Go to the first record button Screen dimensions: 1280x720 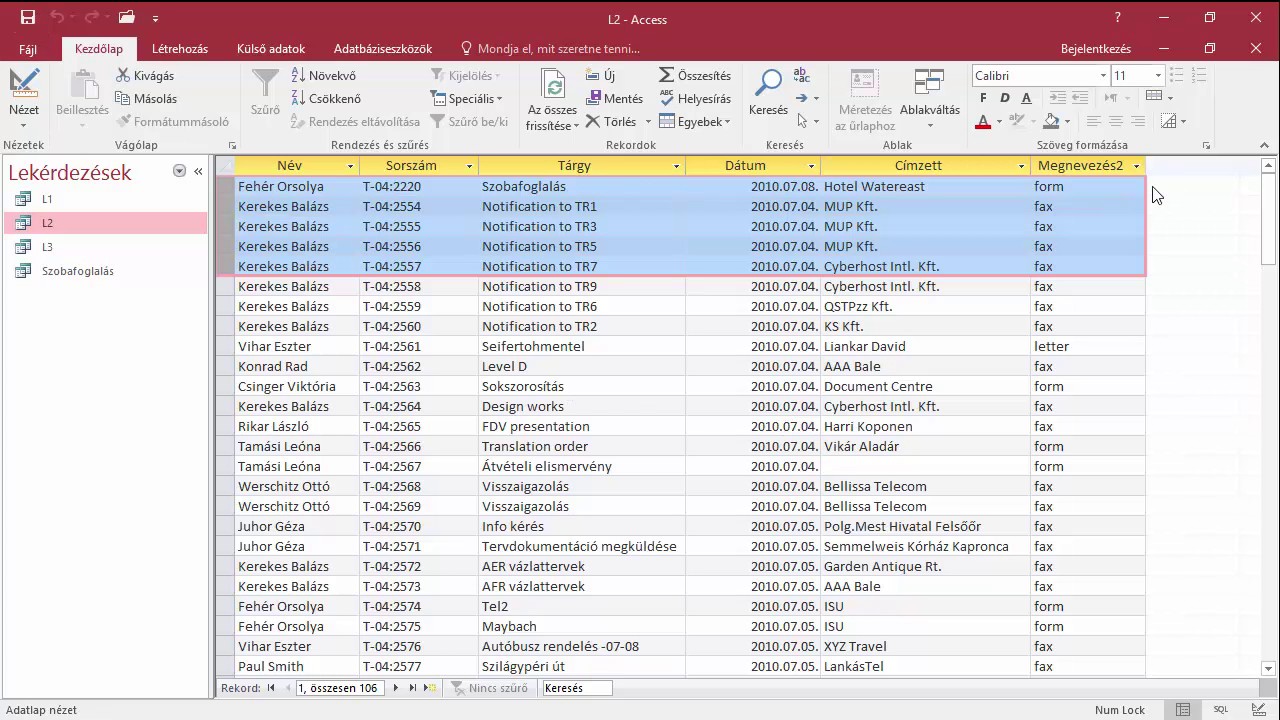tap(271, 688)
